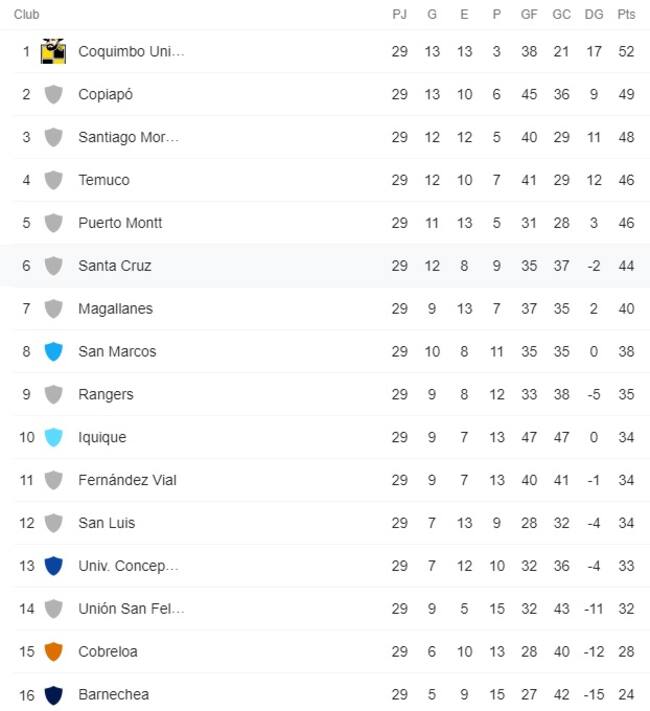Image resolution: width=650 pixels, height=711 pixels.
Task: Click the gray Temuco shield icon
Action: pos(54,180)
